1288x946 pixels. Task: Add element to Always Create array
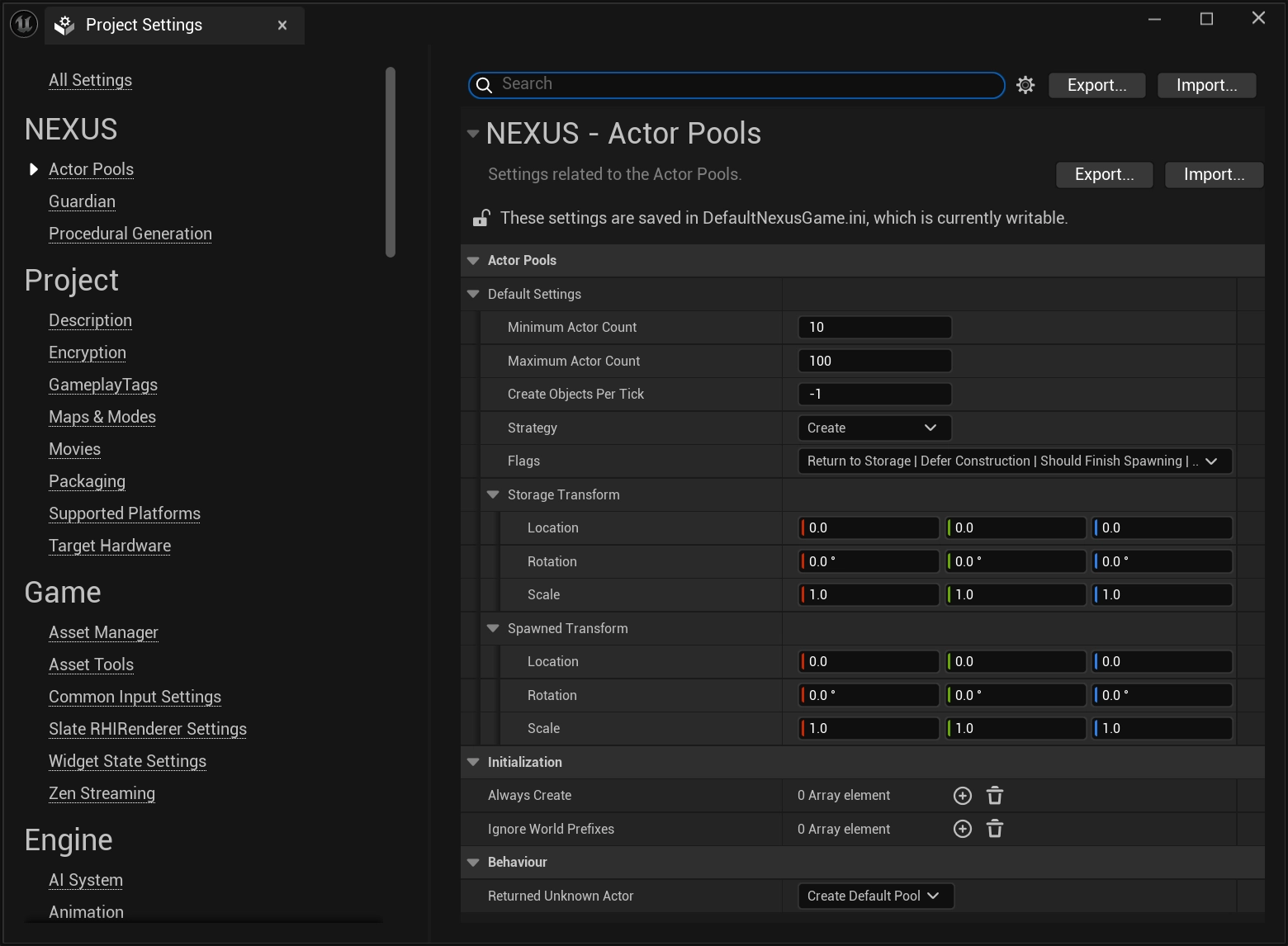[x=962, y=796]
